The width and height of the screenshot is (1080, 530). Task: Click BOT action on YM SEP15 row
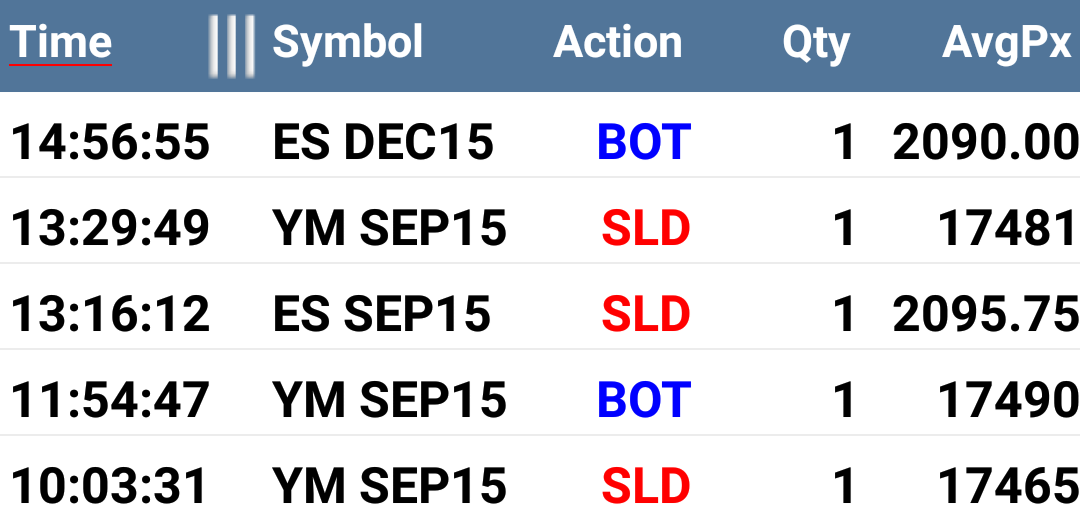click(643, 400)
